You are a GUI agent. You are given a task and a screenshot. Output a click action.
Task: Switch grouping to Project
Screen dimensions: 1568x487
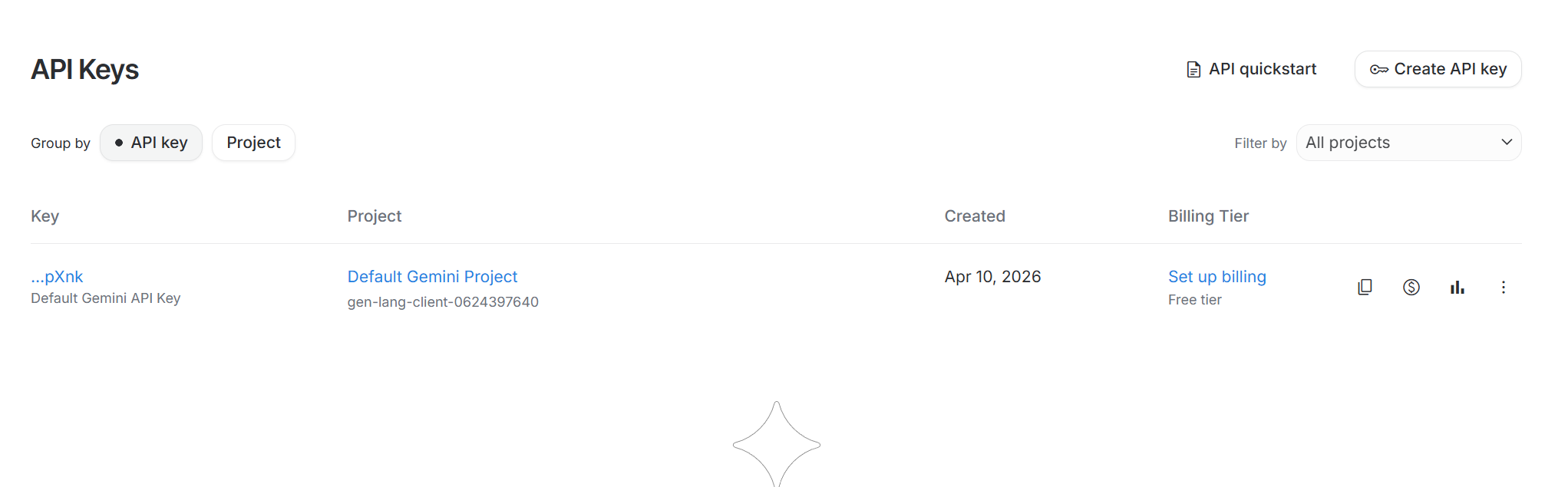[x=253, y=143]
